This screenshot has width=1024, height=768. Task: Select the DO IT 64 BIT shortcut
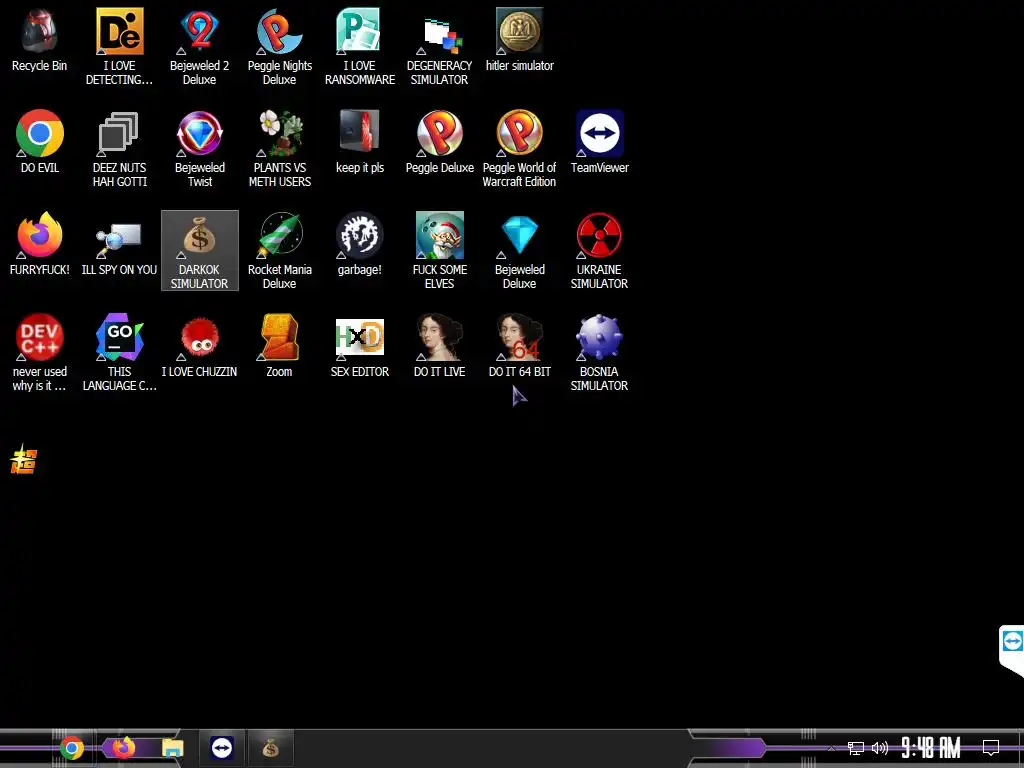point(519,346)
